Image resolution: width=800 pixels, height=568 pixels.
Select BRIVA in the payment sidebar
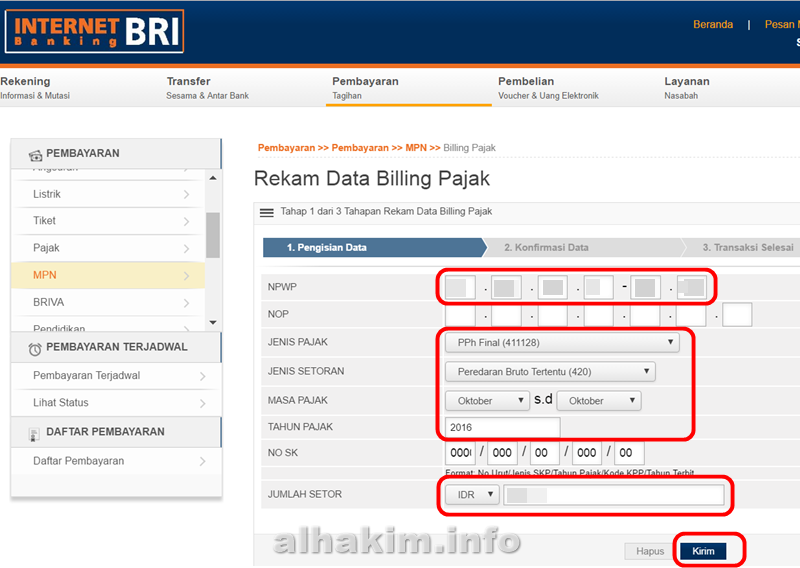[108, 303]
